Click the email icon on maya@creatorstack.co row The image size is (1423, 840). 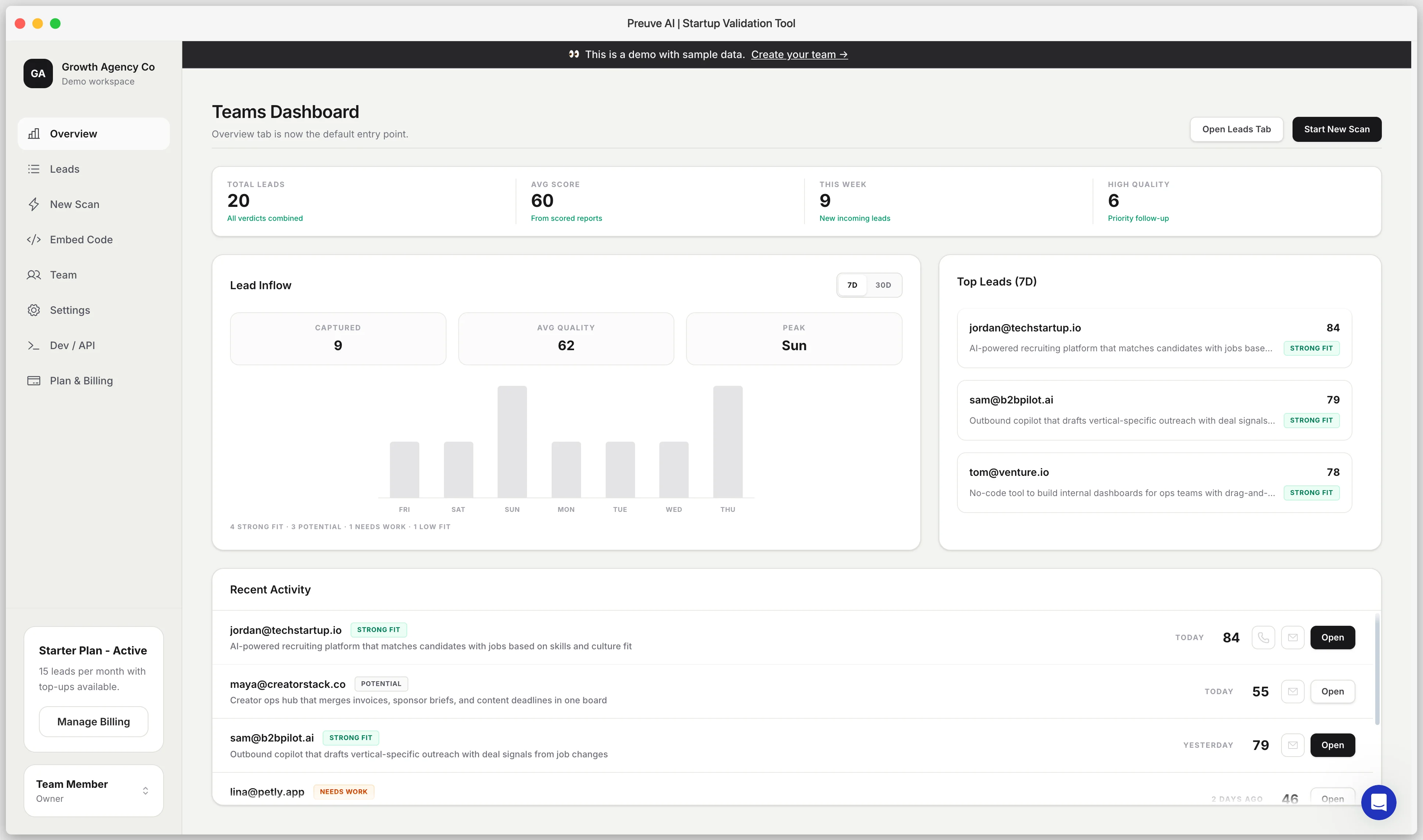1292,691
